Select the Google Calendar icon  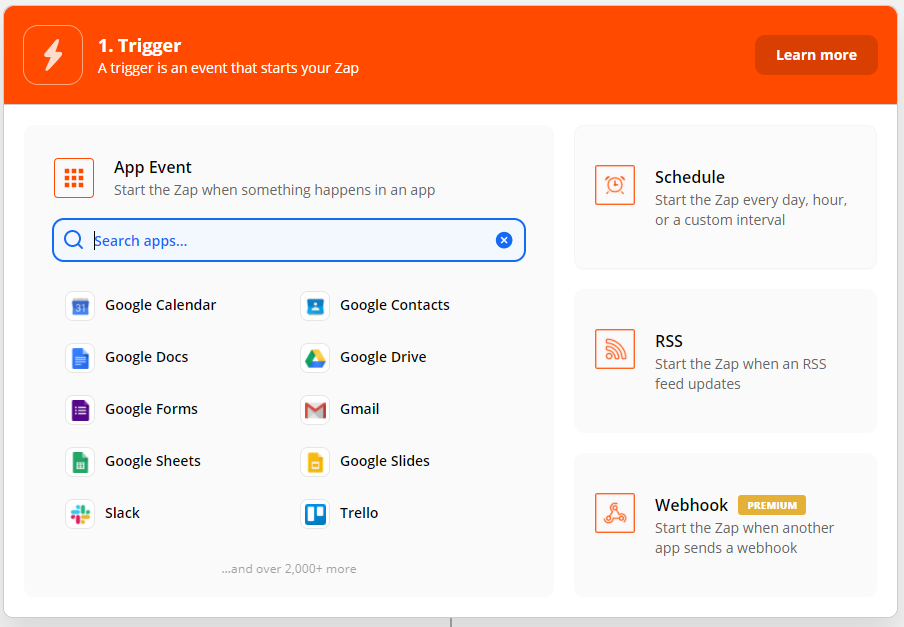(x=80, y=306)
